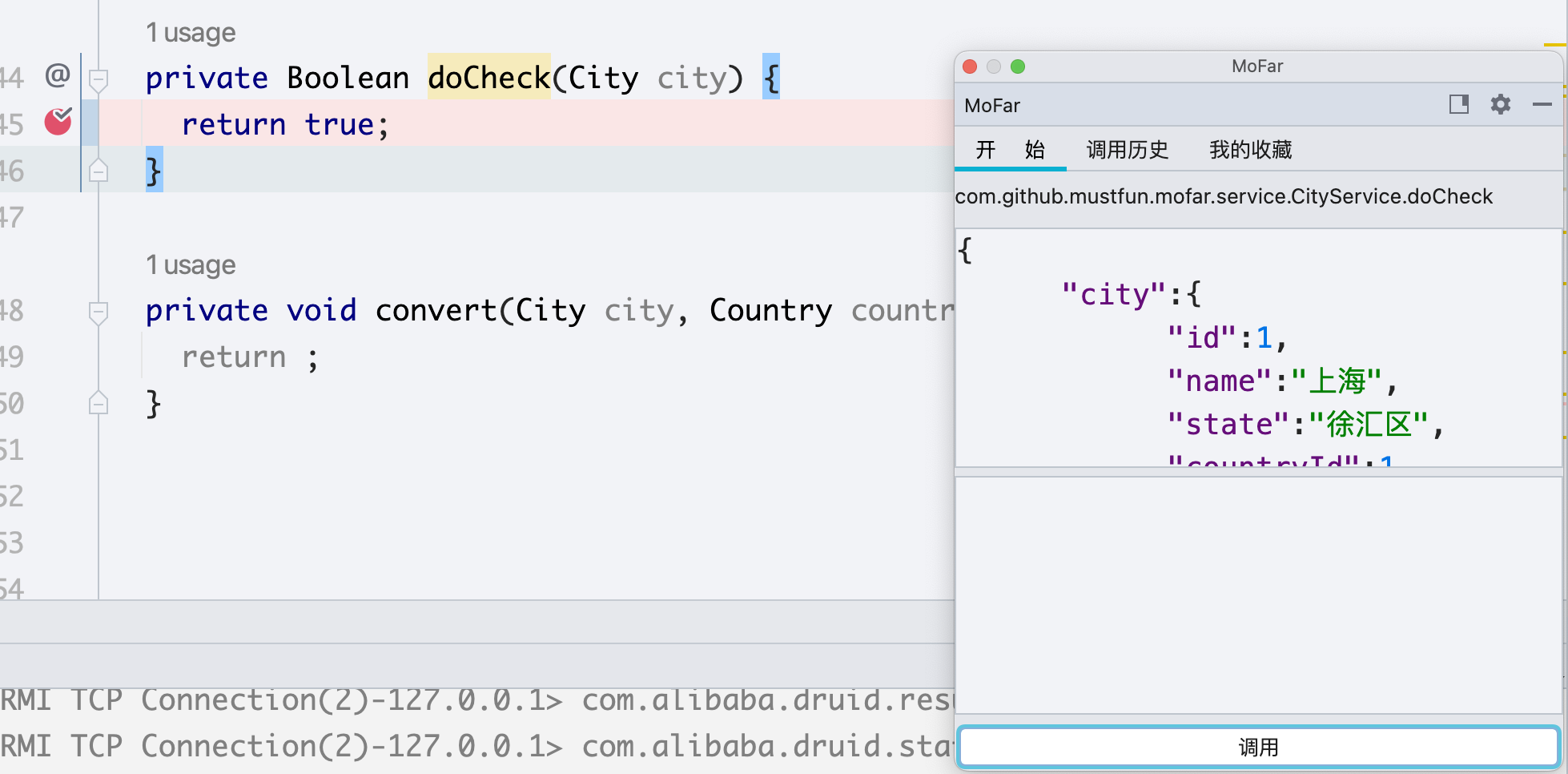The image size is (1568, 774).
Task: Switch MoFar panel view mode icon
Action: 1458,104
